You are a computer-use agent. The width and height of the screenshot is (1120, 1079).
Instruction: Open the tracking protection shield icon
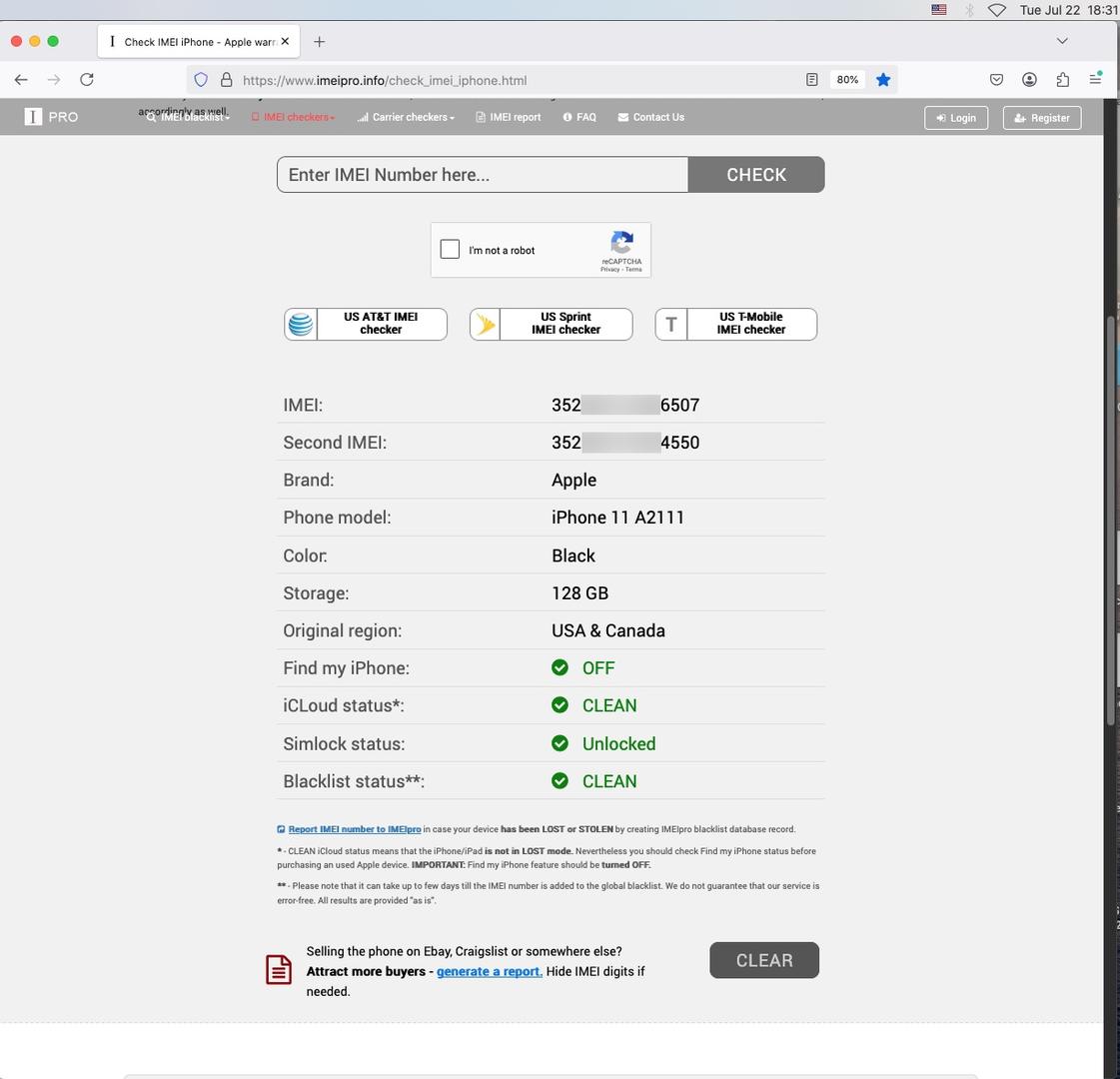click(x=201, y=80)
